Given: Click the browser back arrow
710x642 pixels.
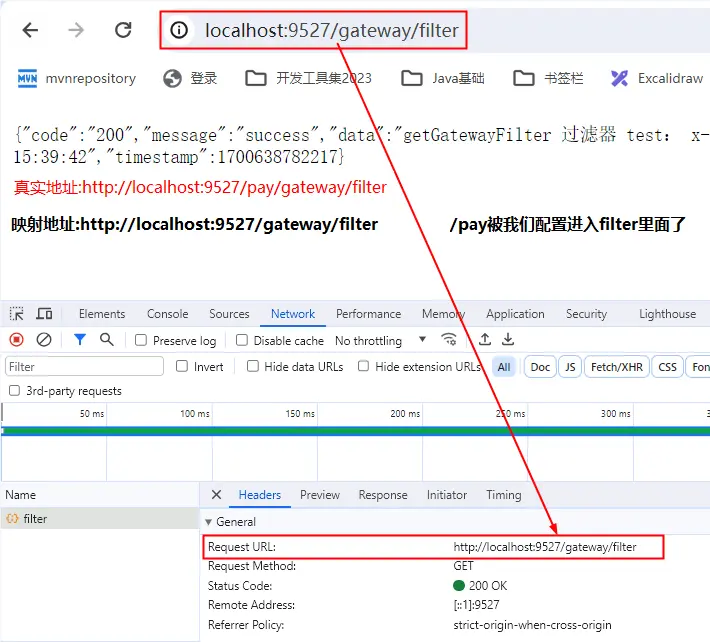Looking at the screenshot, I should 30,30.
